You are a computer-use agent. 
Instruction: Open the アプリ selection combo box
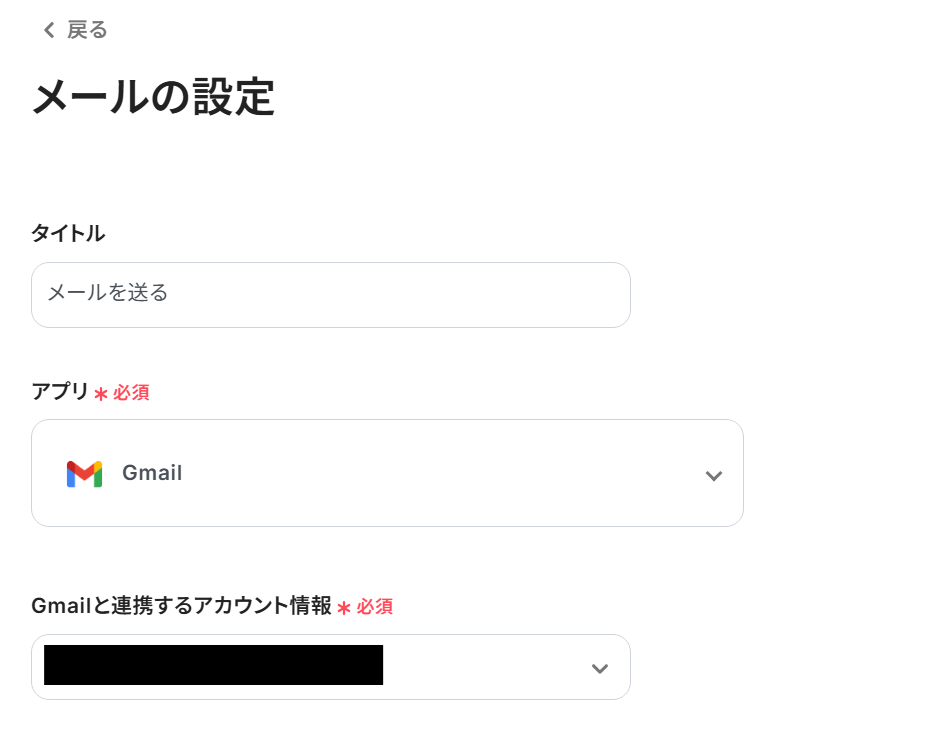pos(387,473)
